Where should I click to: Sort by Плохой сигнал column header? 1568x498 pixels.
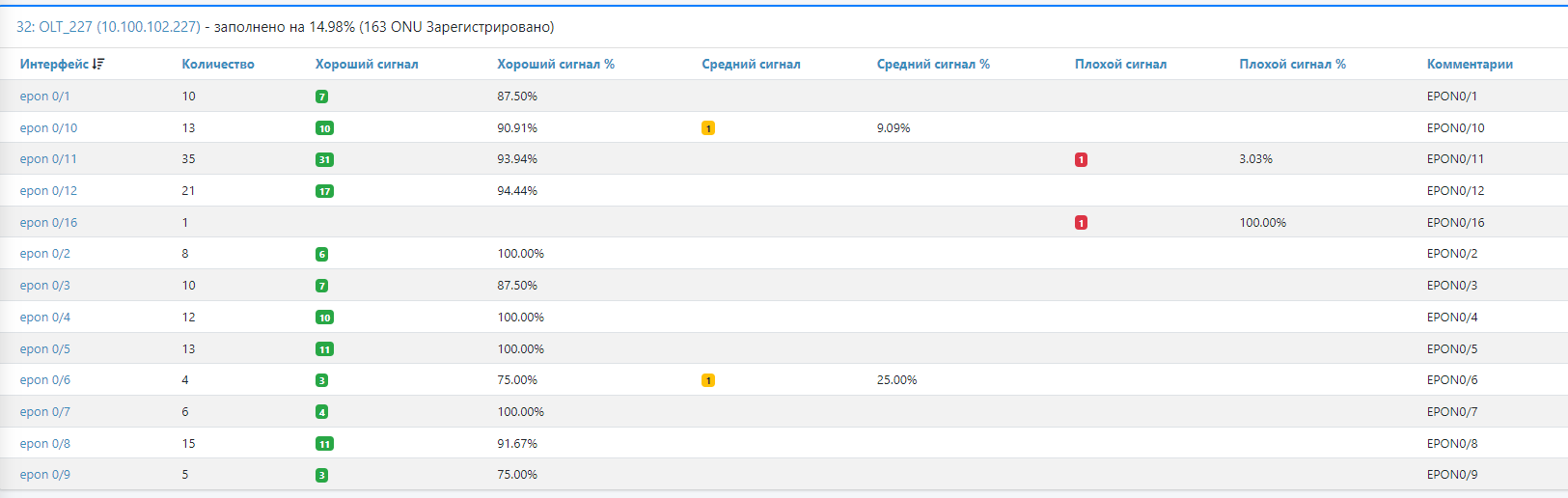click(x=1120, y=65)
